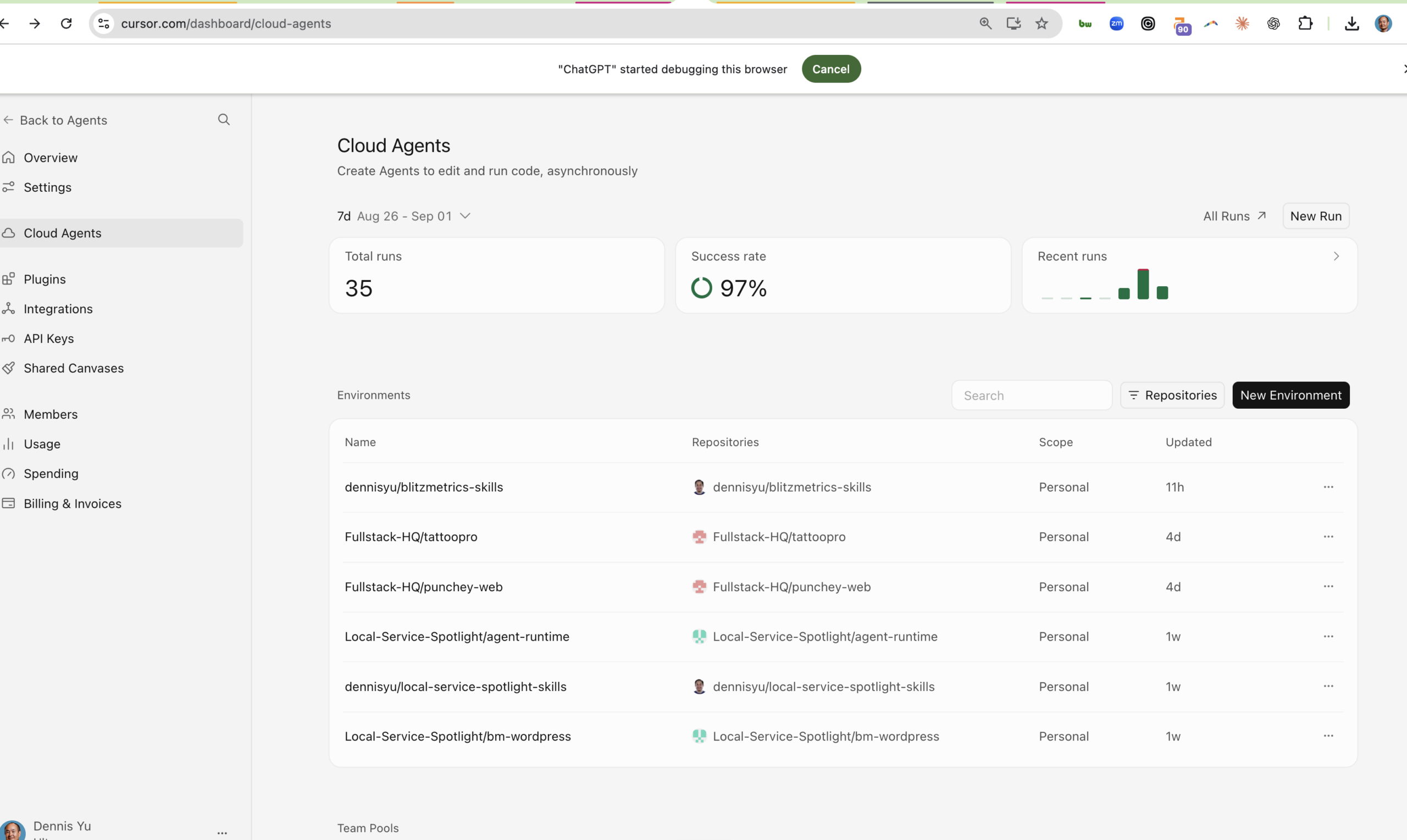Cancel ChatGPT debugging of this browser
This screenshot has width=1407, height=840.
click(x=830, y=69)
